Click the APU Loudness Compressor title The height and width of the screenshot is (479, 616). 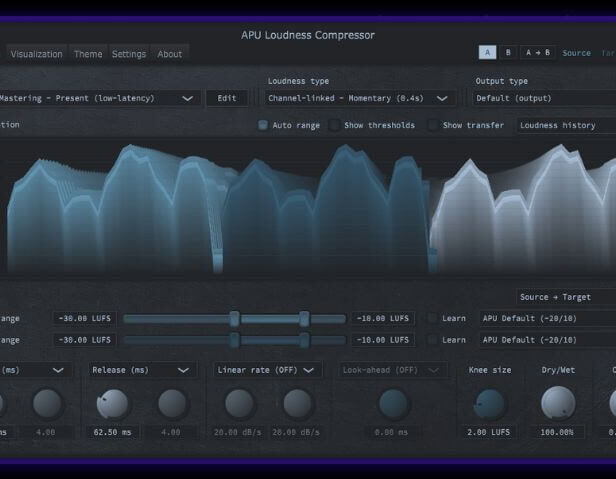[308, 35]
